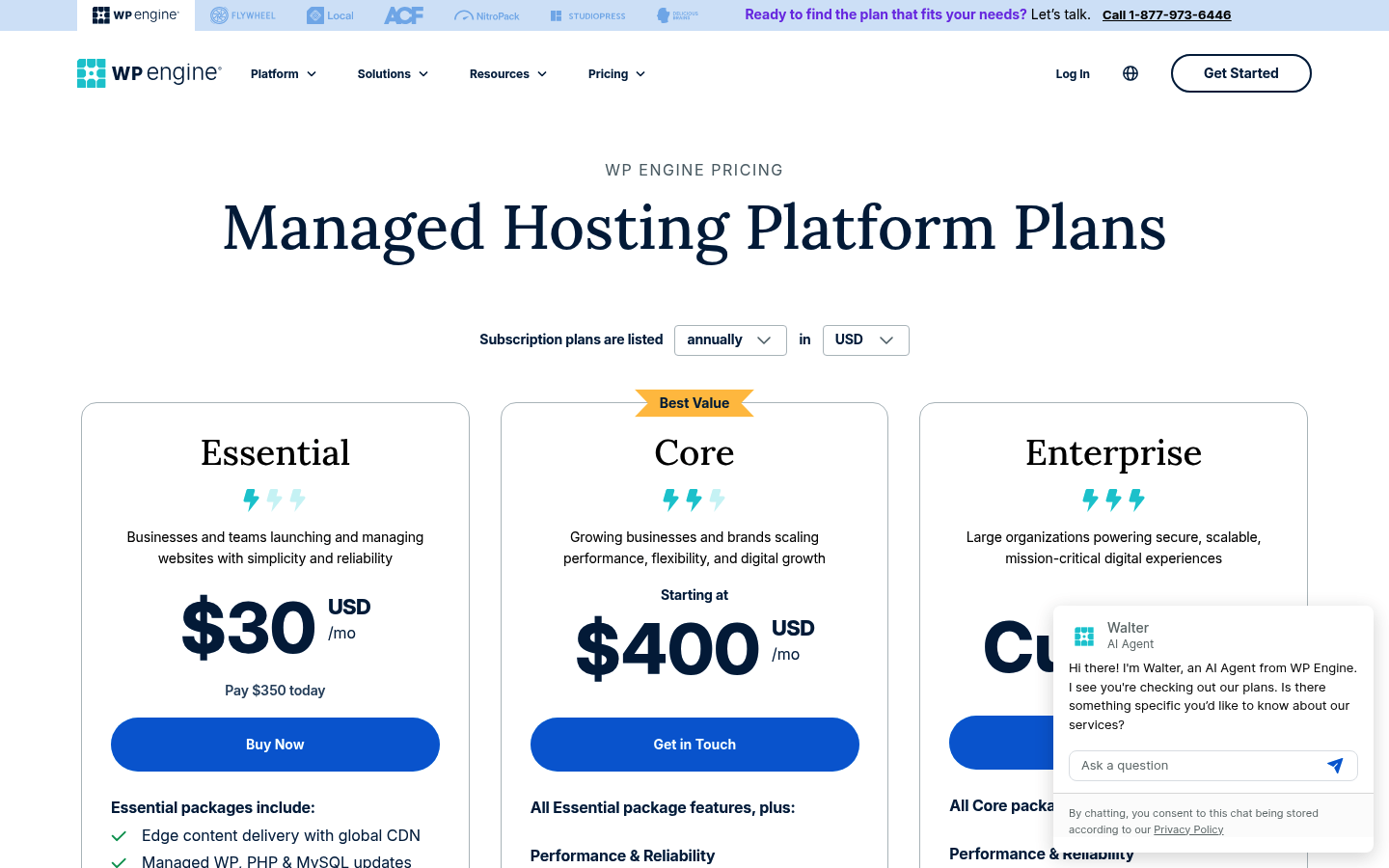Click All Essential package features, plus text
This screenshot has height=868, width=1389.
point(663,808)
